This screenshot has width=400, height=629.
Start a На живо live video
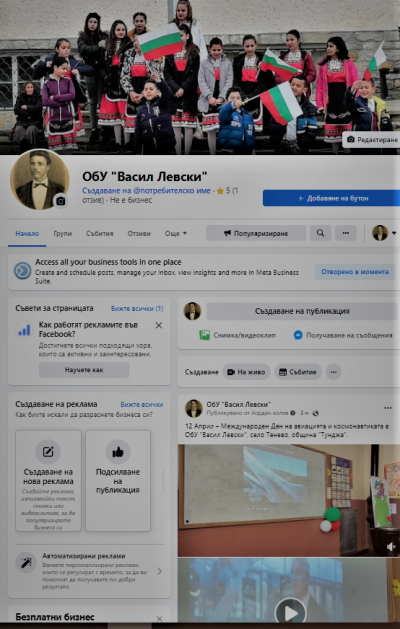pyautogui.click(x=246, y=372)
